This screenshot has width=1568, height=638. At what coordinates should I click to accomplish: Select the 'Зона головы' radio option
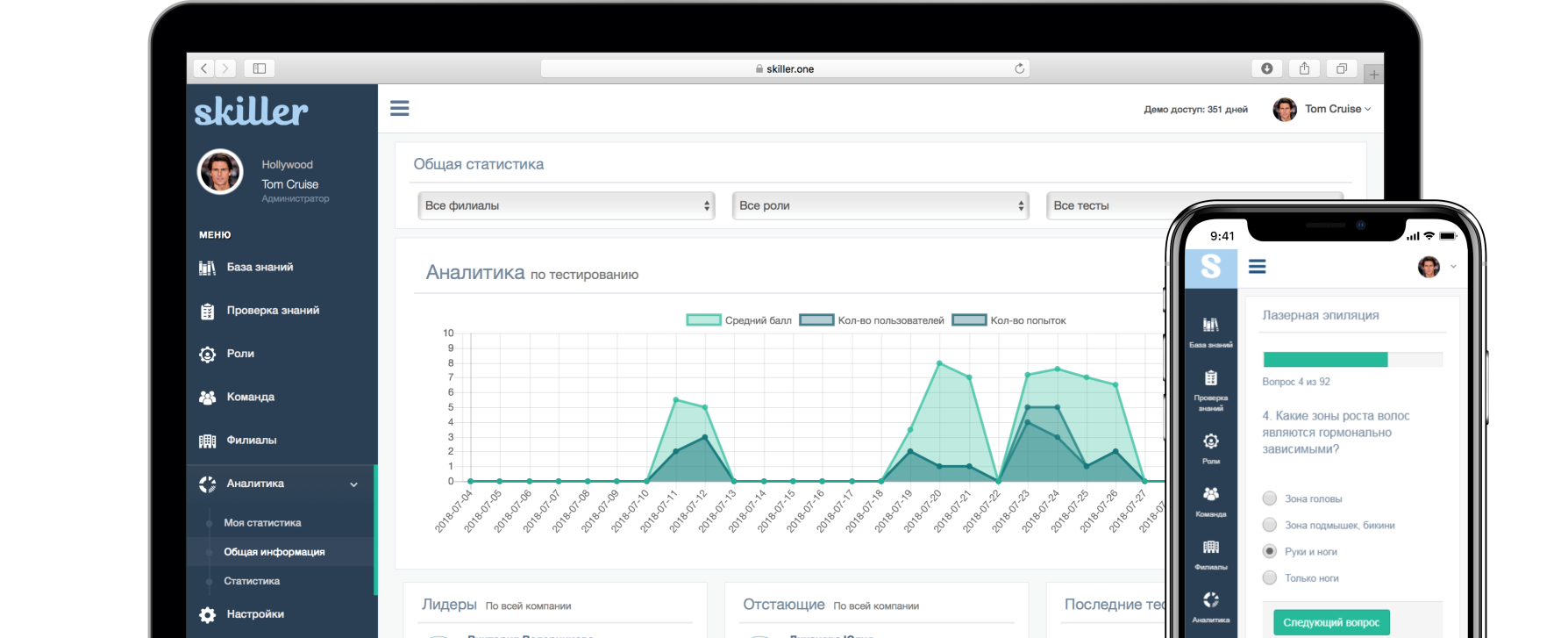click(1269, 498)
